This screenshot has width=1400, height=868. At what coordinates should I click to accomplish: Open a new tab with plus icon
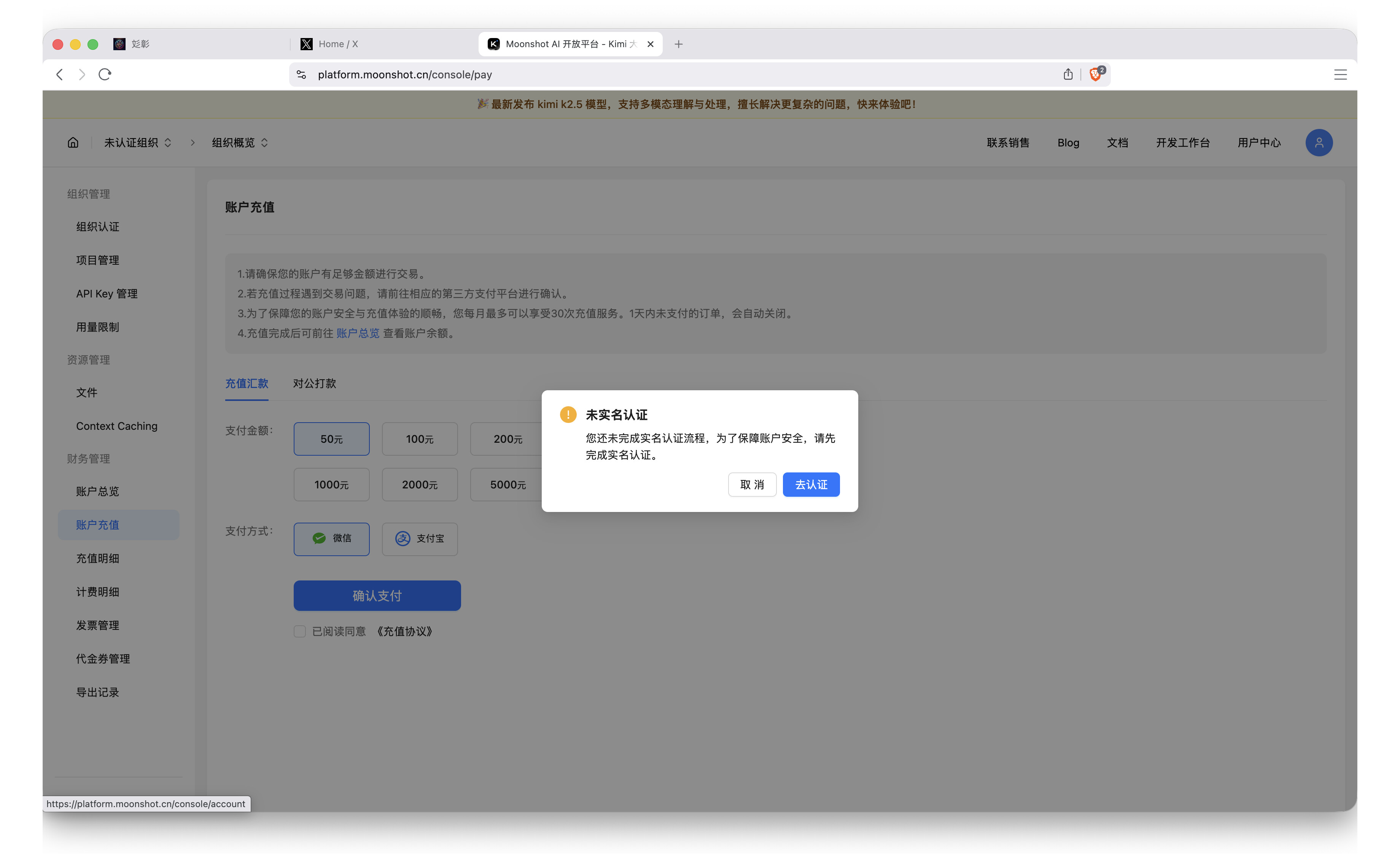click(678, 44)
